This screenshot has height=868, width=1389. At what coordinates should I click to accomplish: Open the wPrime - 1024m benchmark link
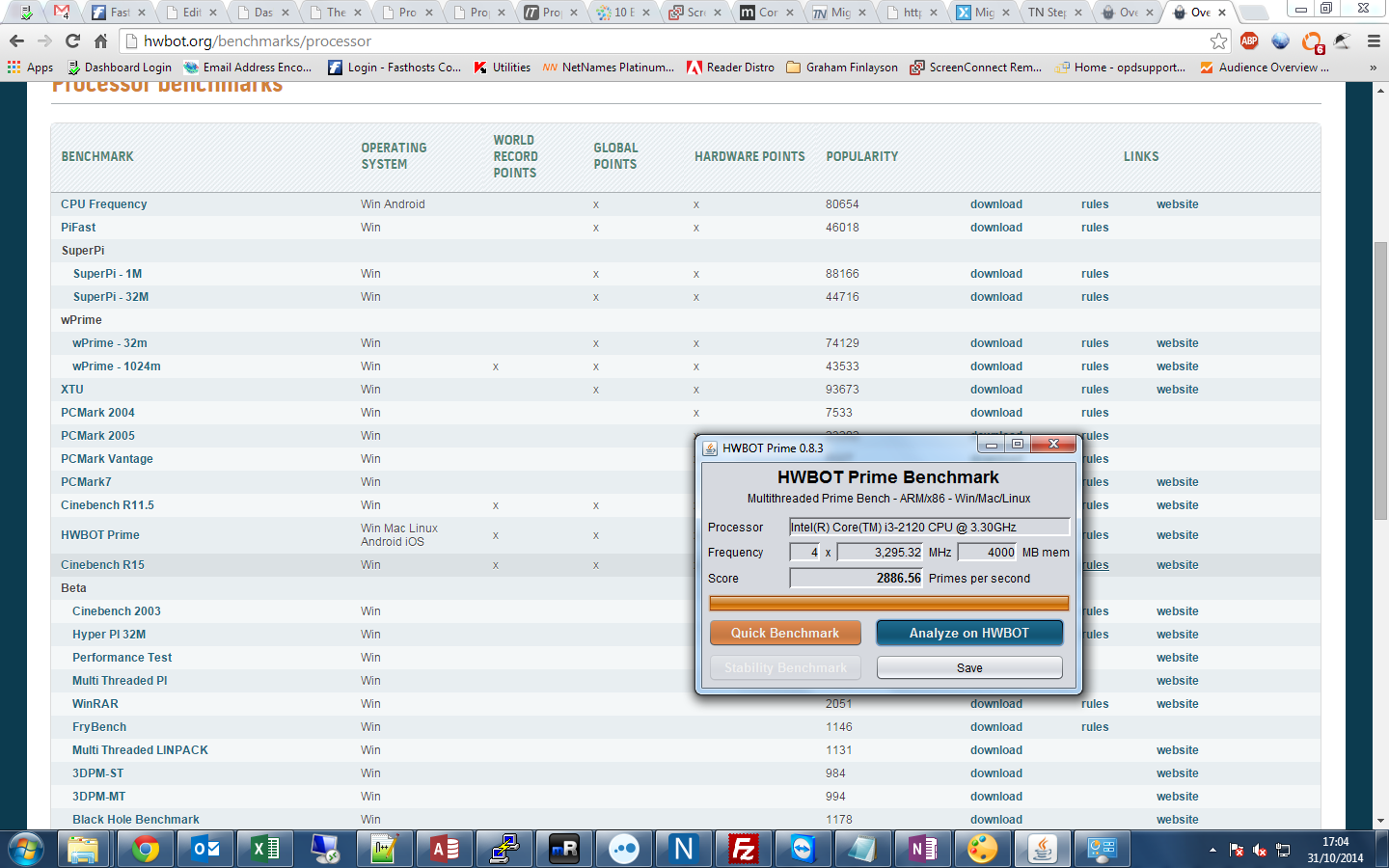[x=117, y=366]
